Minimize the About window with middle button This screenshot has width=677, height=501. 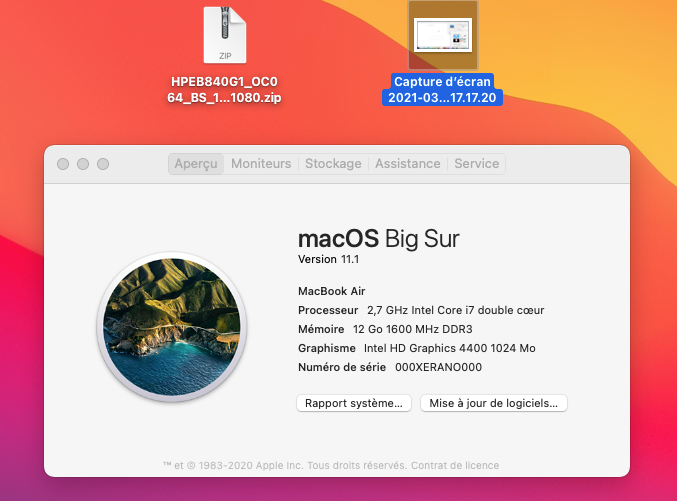[83, 164]
